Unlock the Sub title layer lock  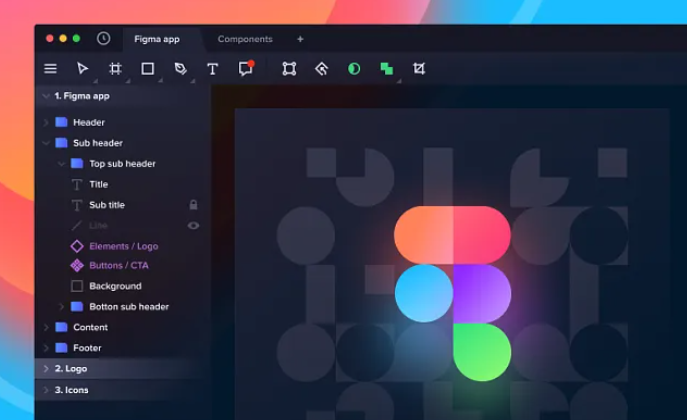pos(193,205)
